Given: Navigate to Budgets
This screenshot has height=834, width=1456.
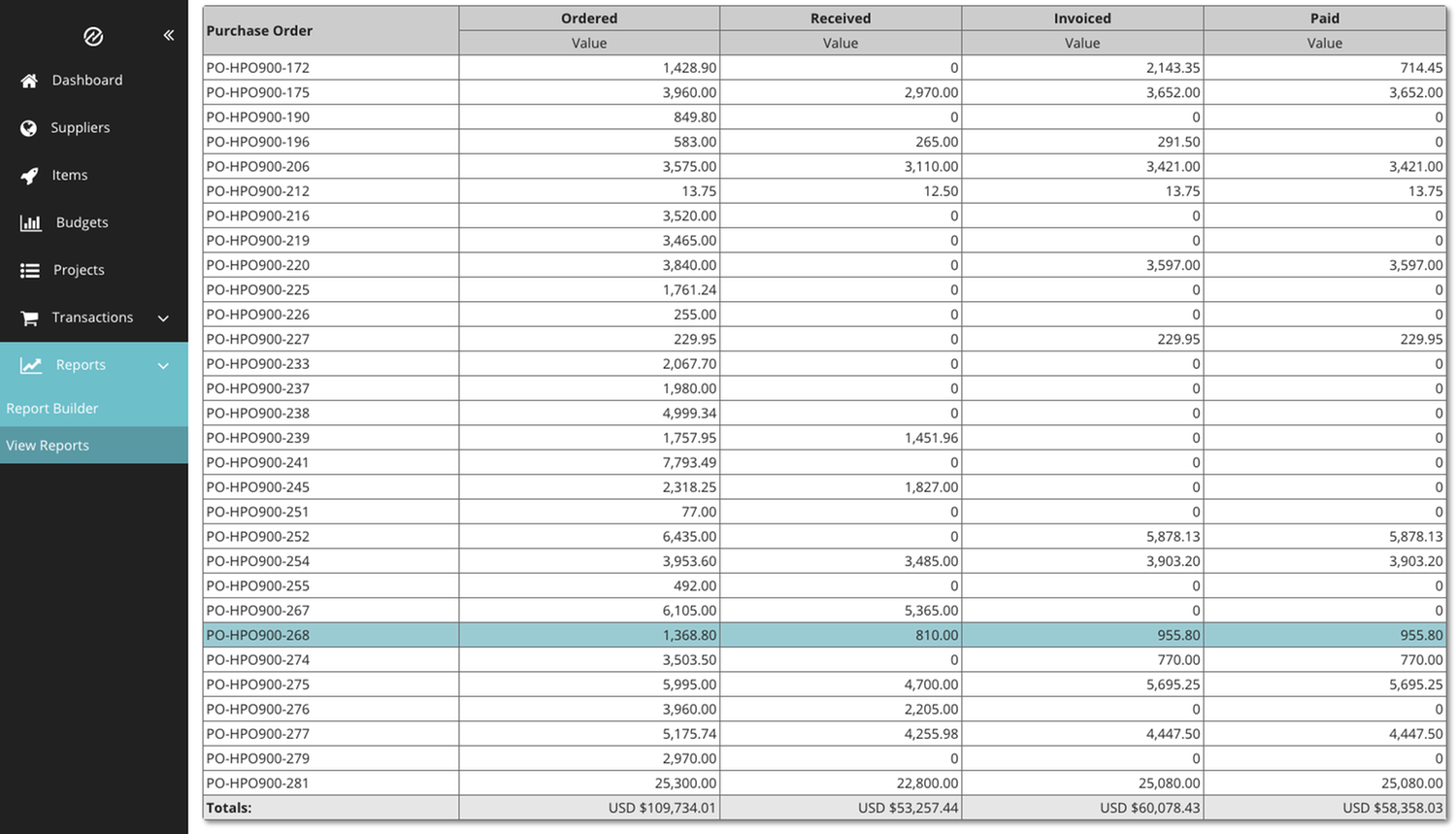Looking at the screenshot, I should pos(83,222).
